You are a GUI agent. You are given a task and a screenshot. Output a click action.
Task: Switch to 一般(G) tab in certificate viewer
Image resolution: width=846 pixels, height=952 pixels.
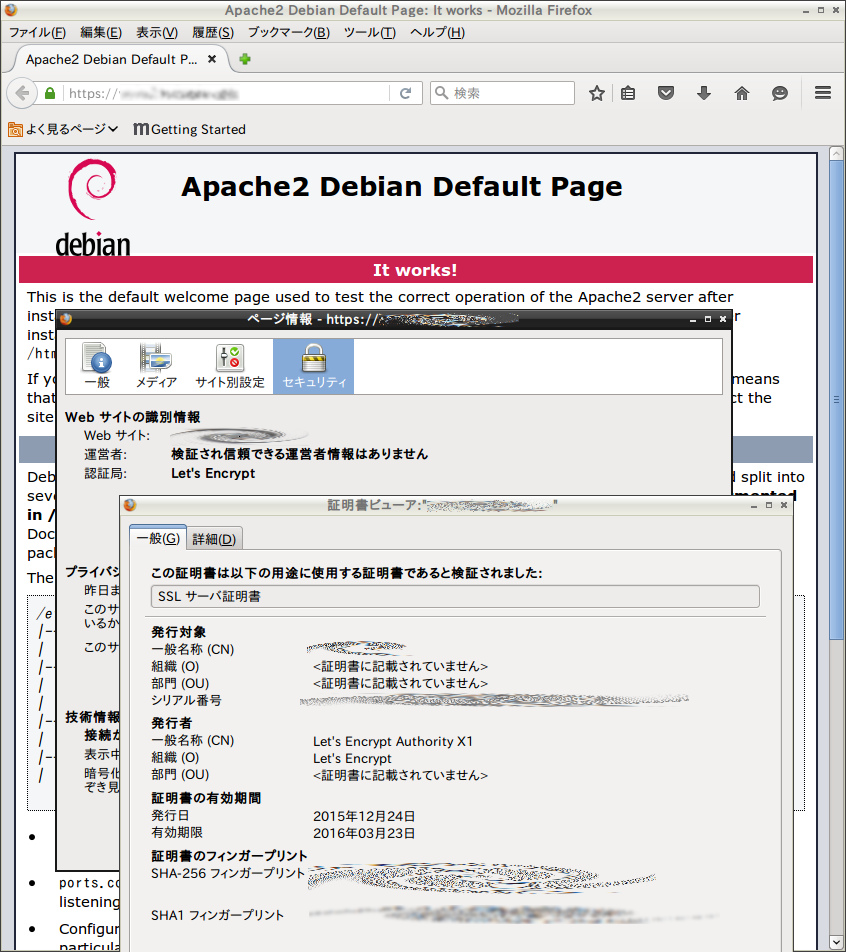[158, 538]
